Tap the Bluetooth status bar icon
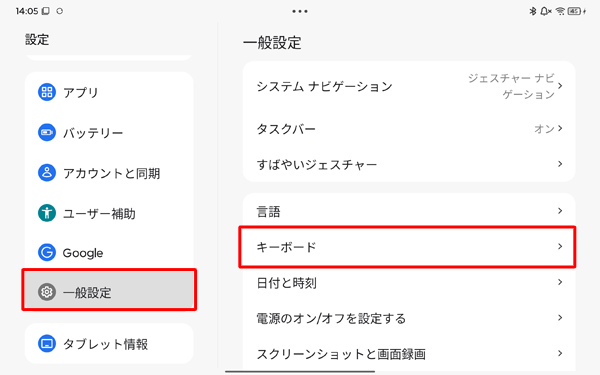600x375 pixels. pos(533,11)
